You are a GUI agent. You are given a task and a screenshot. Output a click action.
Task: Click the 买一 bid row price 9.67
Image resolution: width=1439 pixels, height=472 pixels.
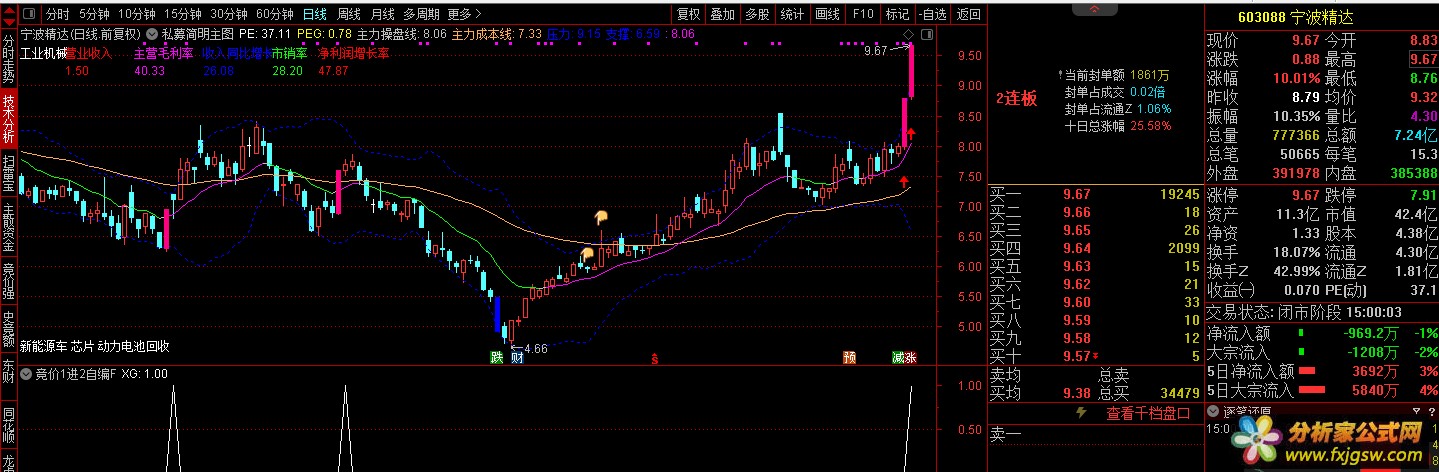click(1076, 194)
